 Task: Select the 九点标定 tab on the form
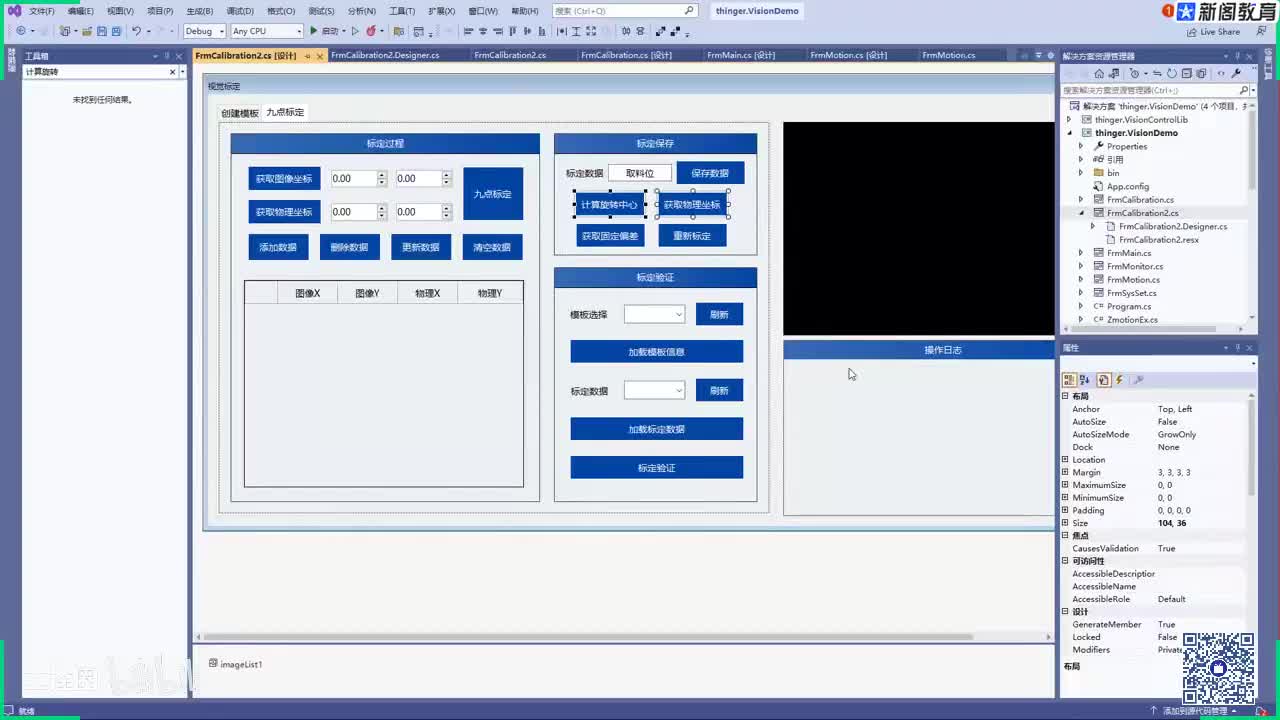285,112
